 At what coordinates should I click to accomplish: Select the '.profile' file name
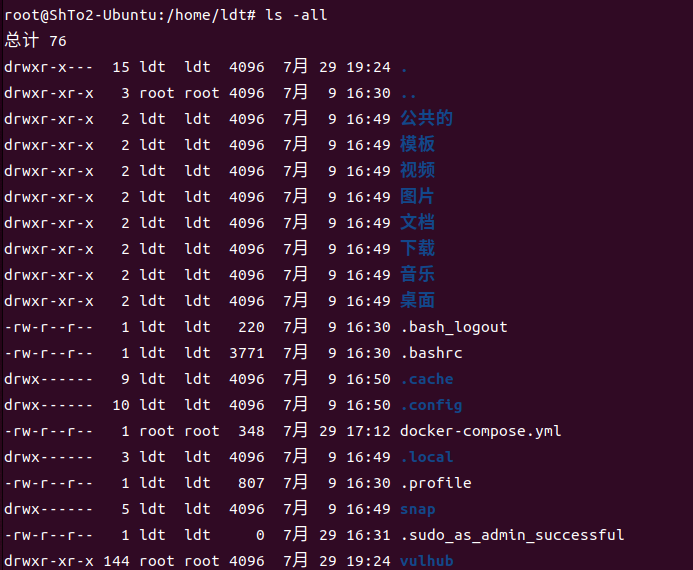tap(436, 483)
